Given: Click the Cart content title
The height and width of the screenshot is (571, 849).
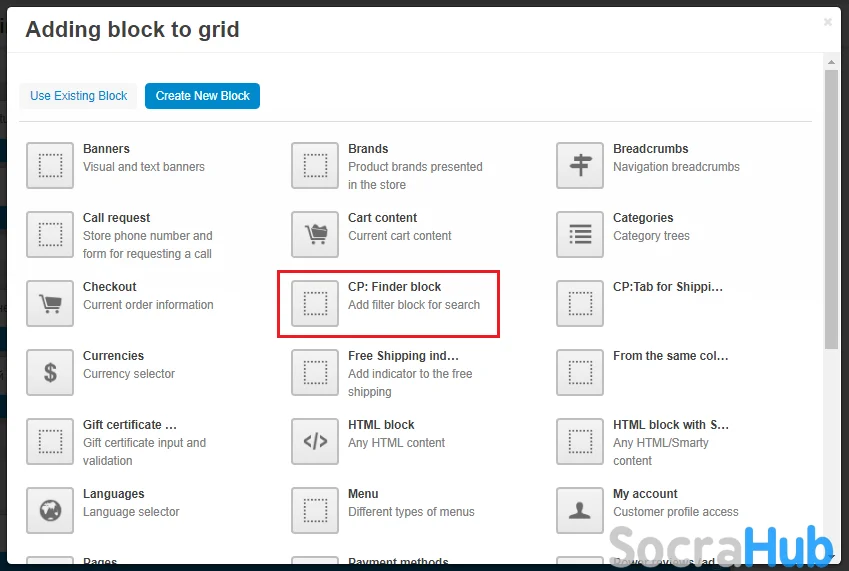Looking at the screenshot, I should pyautogui.click(x=382, y=218).
